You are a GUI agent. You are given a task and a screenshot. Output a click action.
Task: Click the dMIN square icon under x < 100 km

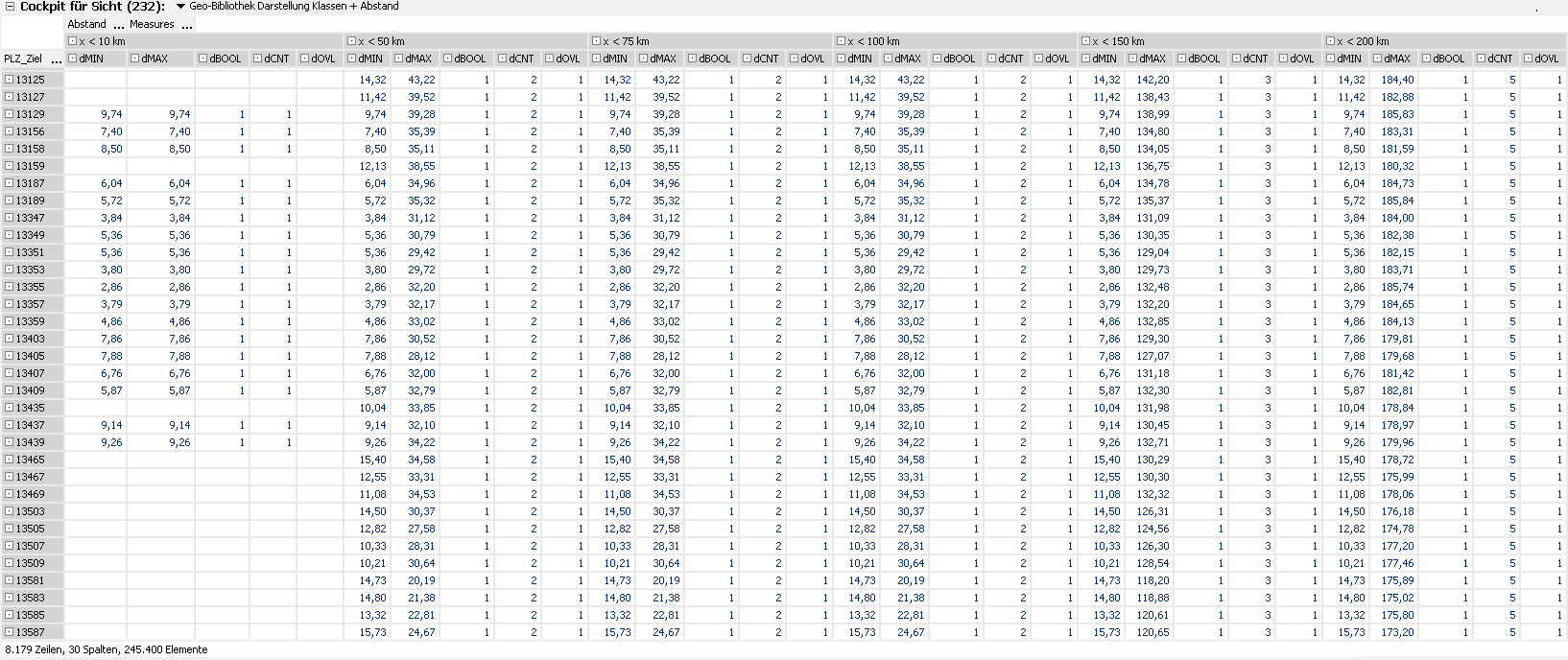tap(841, 59)
